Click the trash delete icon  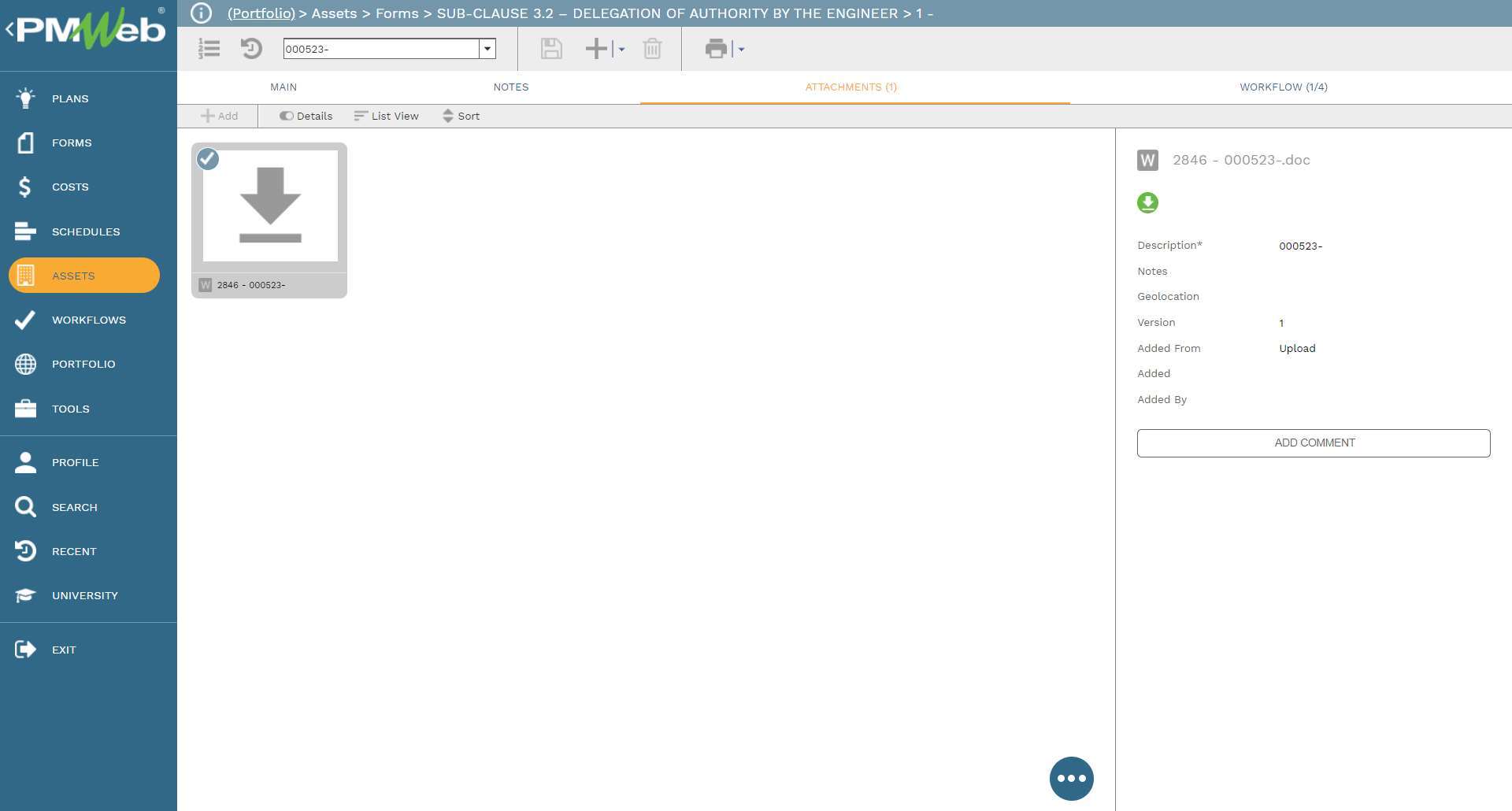click(652, 49)
